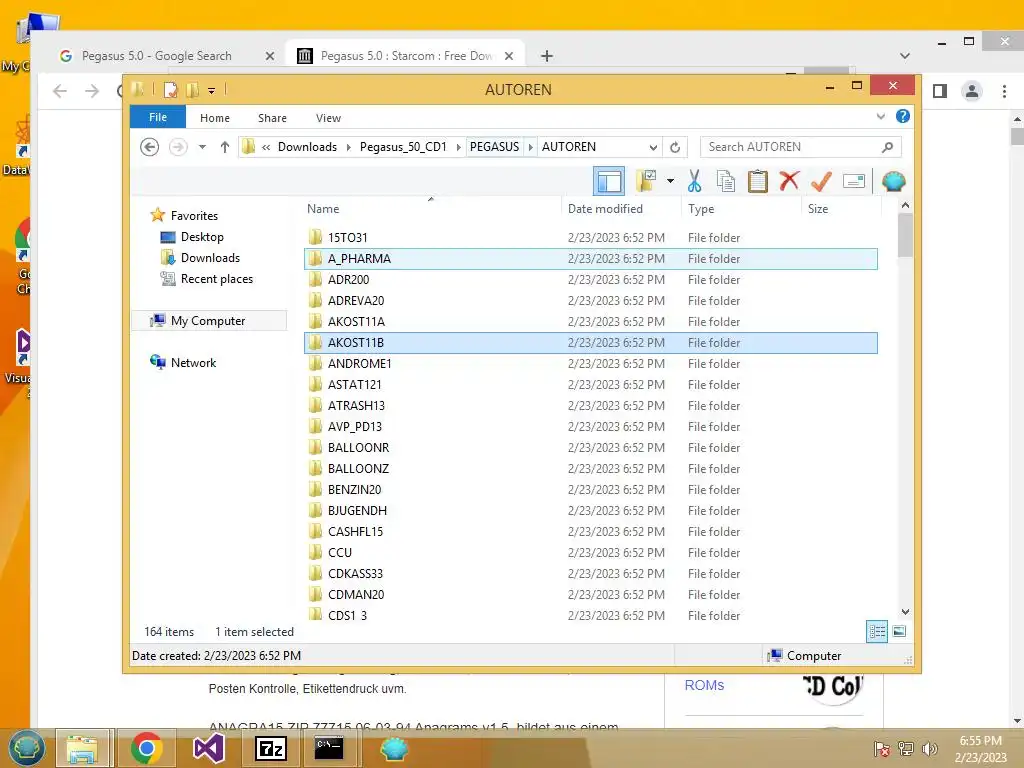Image resolution: width=1024 pixels, height=768 pixels.
Task: Switch to Pegasus 5.0 Google Search tab
Action: click(157, 56)
